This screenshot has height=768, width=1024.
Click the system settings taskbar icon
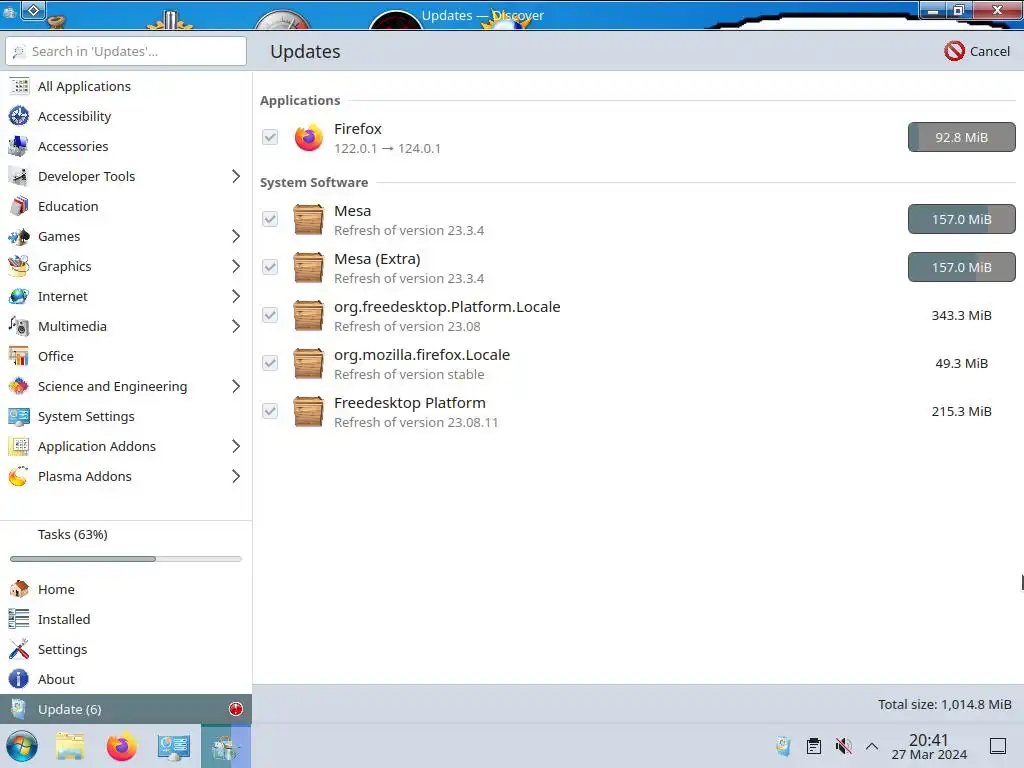coord(174,746)
